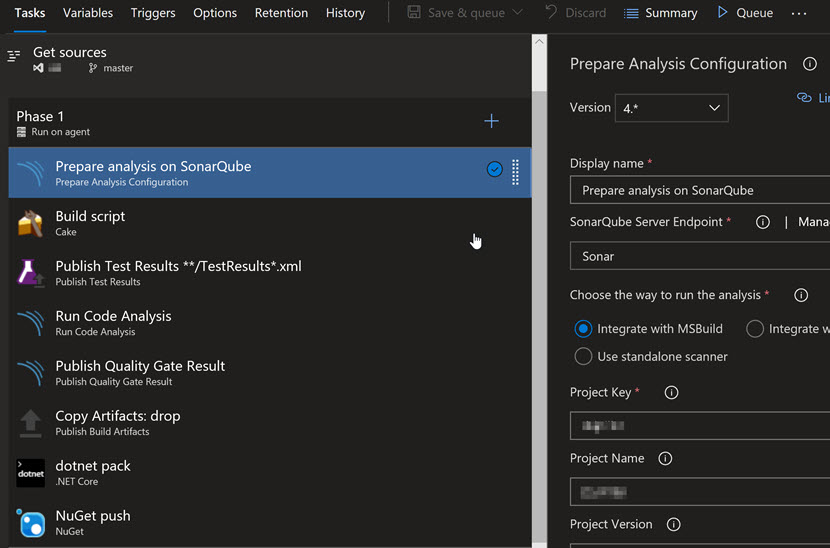Click the NuGet icon
830x548 pixels.
pyautogui.click(x=31, y=523)
